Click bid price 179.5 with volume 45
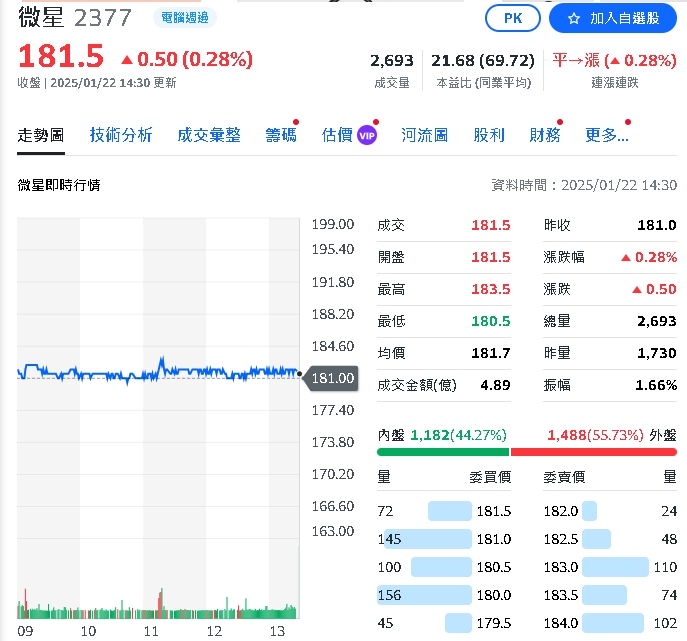The height and width of the screenshot is (641, 687). pyautogui.click(x=444, y=623)
